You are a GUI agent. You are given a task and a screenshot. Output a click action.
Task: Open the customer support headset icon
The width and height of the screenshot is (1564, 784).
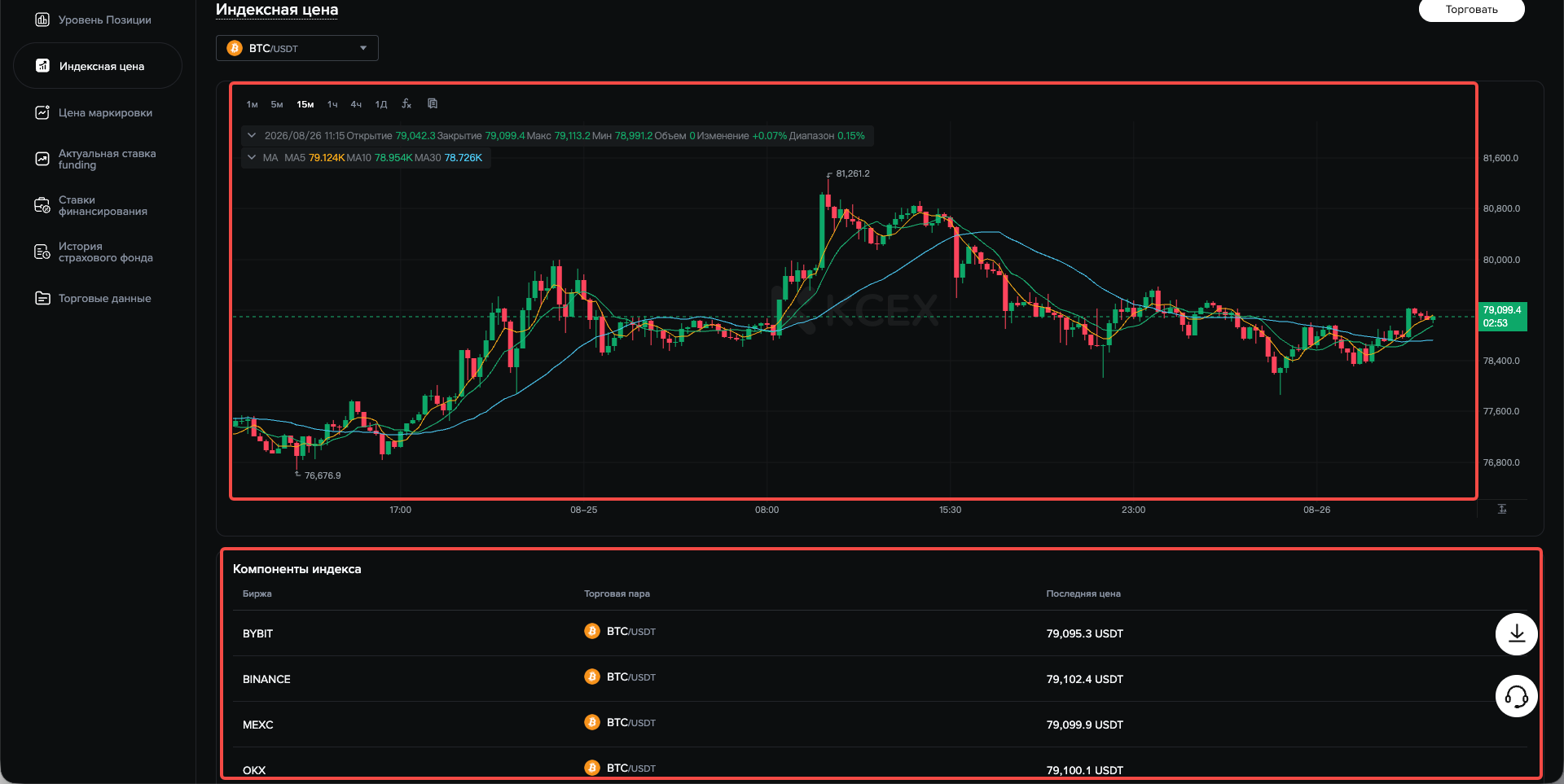click(1516, 696)
